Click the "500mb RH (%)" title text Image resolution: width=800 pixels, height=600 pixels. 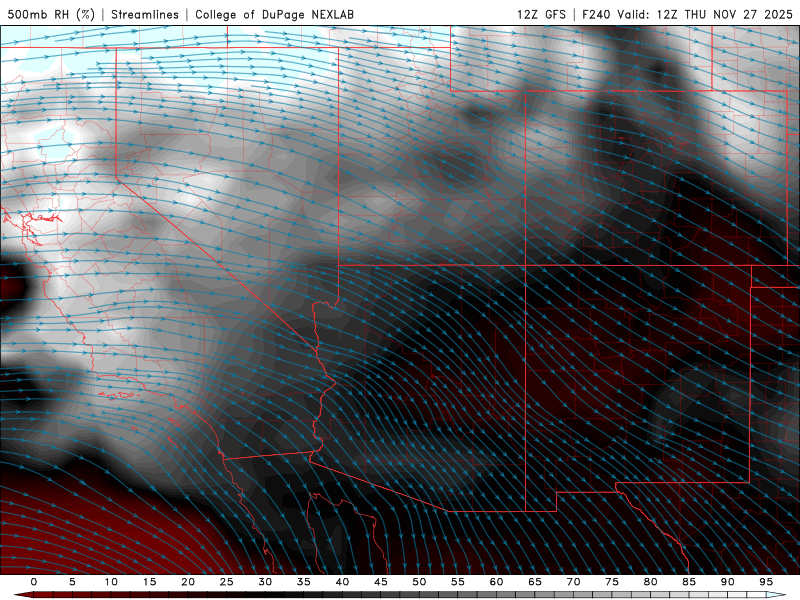pyautogui.click(x=51, y=14)
